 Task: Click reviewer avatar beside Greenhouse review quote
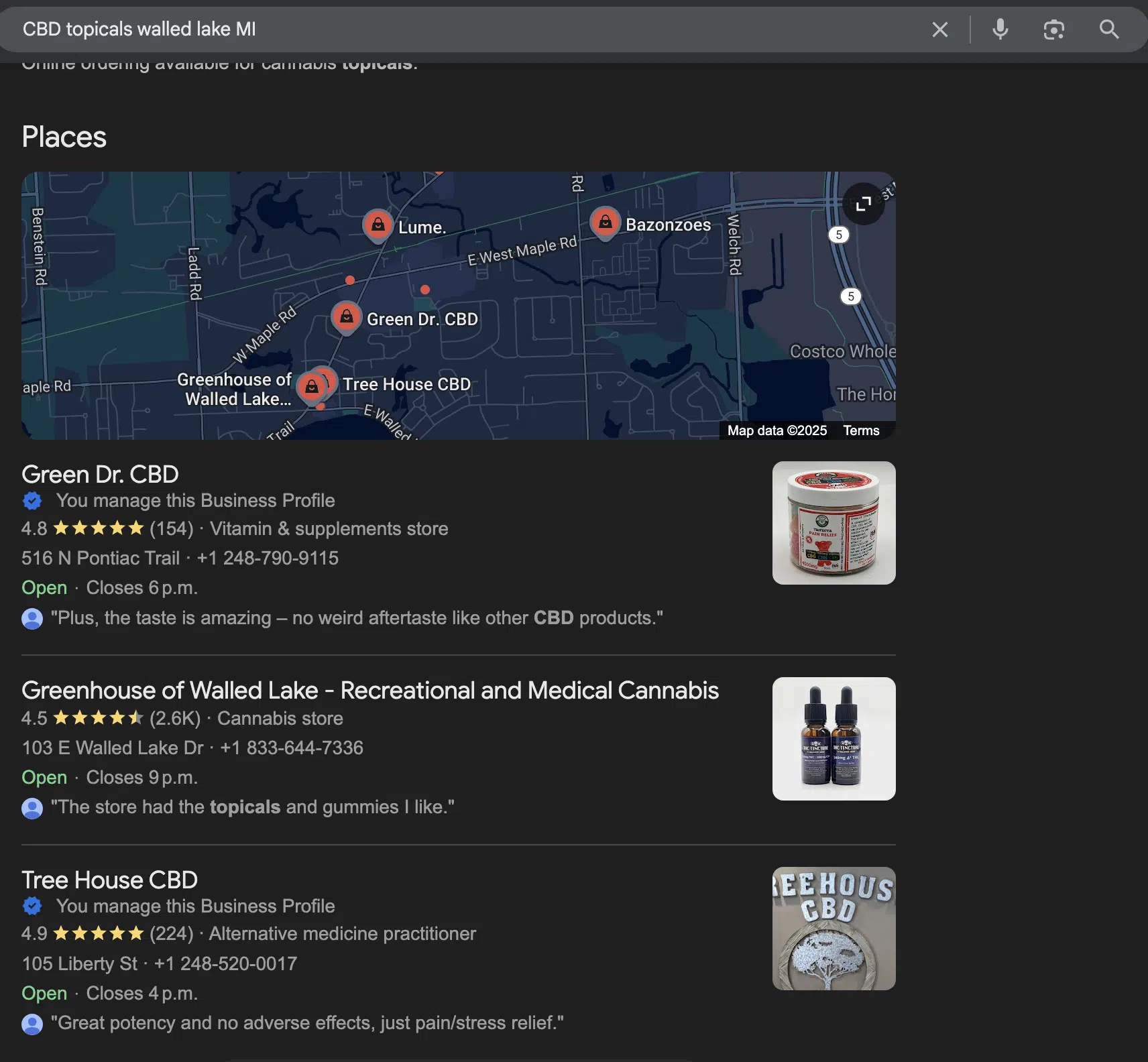(32, 808)
